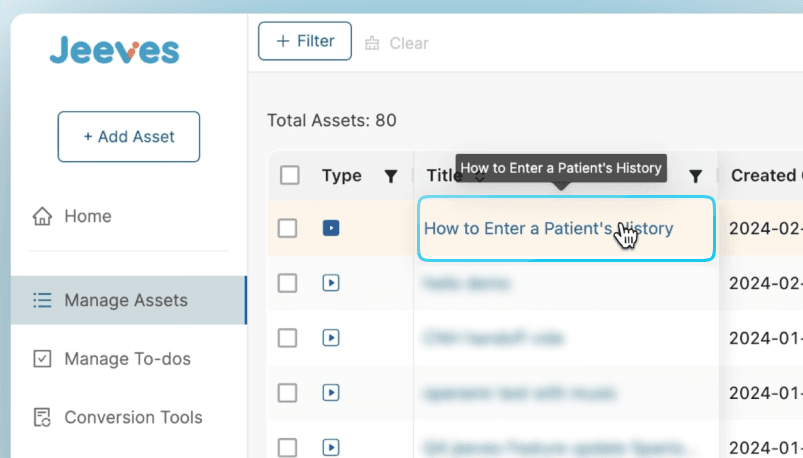The width and height of the screenshot is (803, 458).
Task: Open the Title column filter funnel
Action: 695,176
